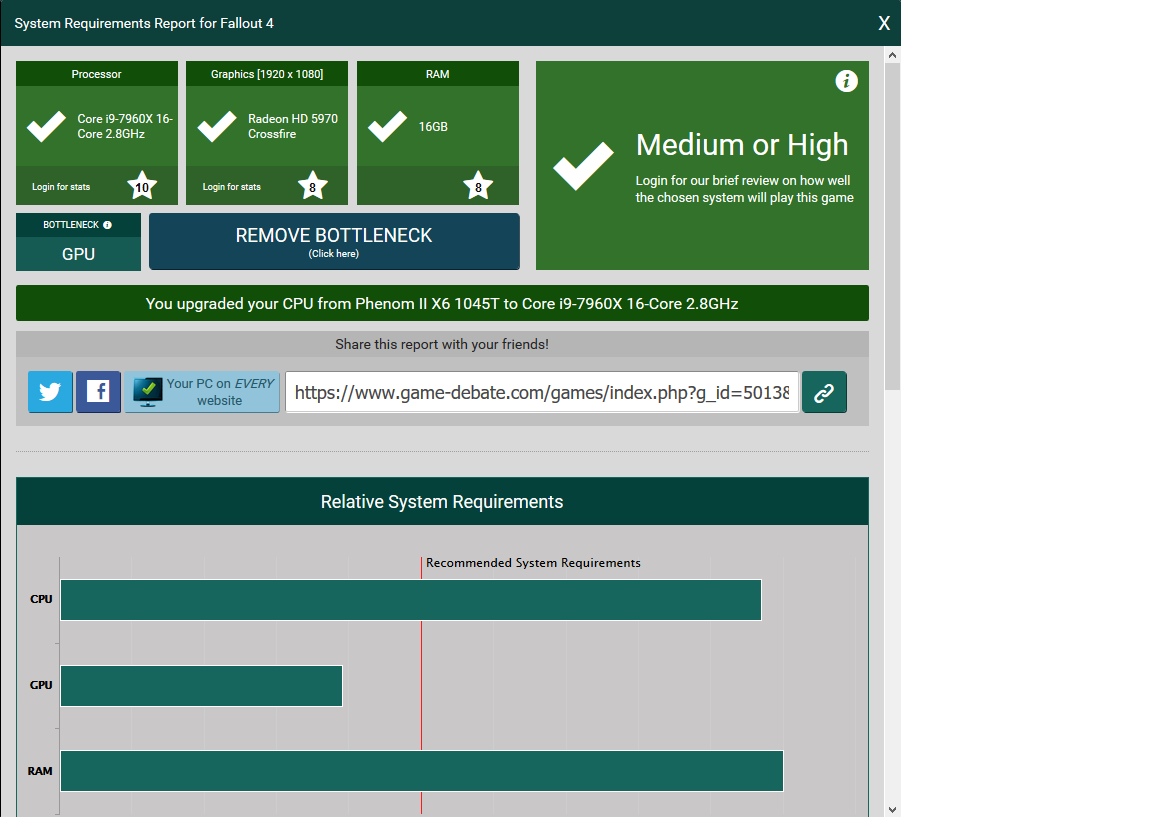Click the RAM bar in requirements chart
Screen dimensions: 1152x825
pyautogui.click(x=422, y=771)
